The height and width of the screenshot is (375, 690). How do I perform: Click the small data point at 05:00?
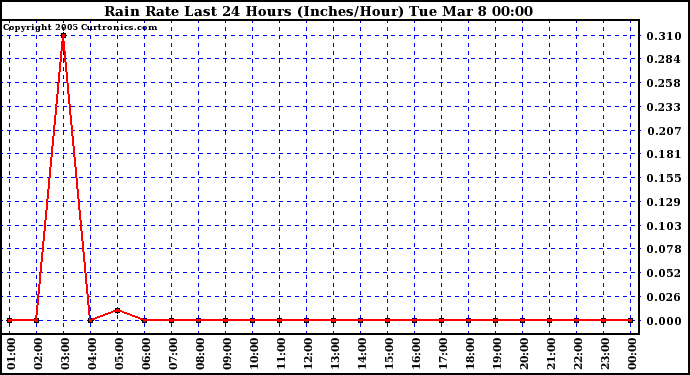117,310
